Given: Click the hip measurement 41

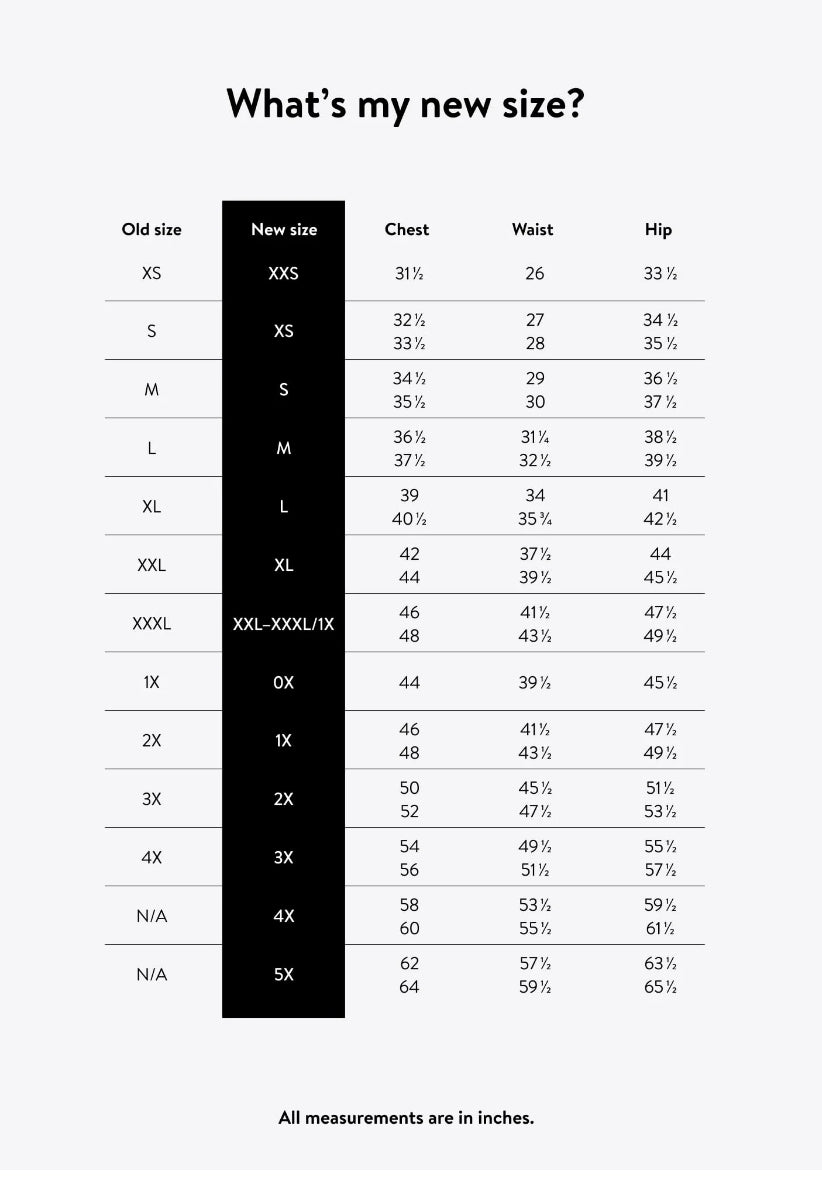Looking at the screenshot, I should (660, 495).
